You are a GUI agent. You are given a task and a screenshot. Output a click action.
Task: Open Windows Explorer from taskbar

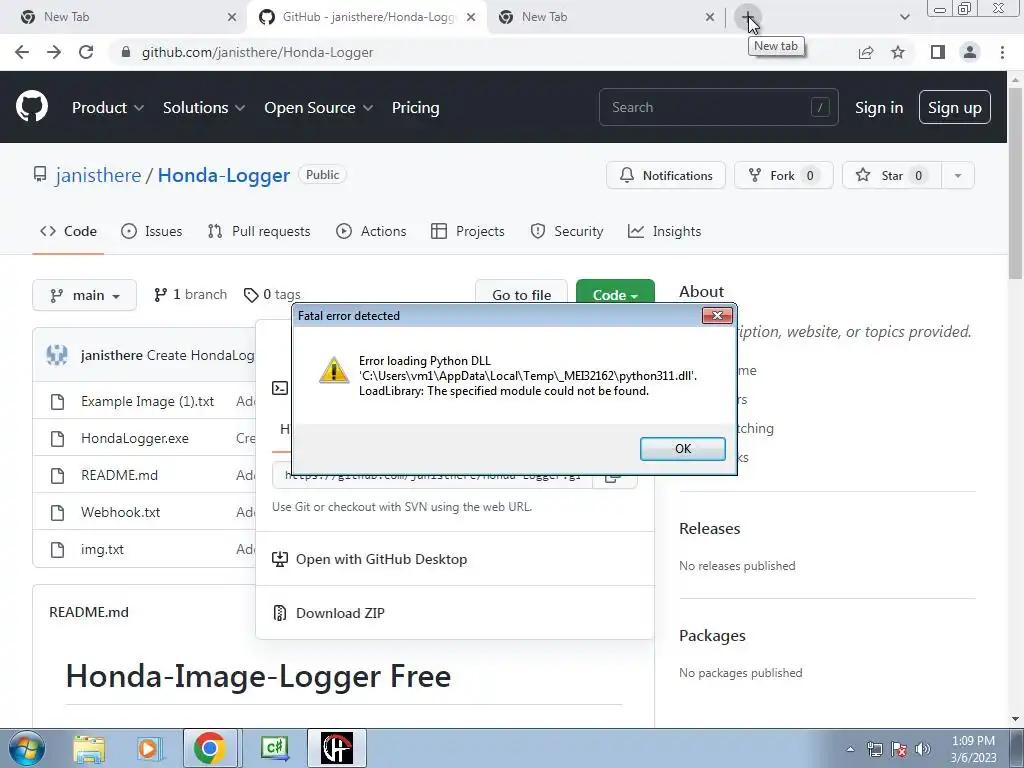point(89,748)
